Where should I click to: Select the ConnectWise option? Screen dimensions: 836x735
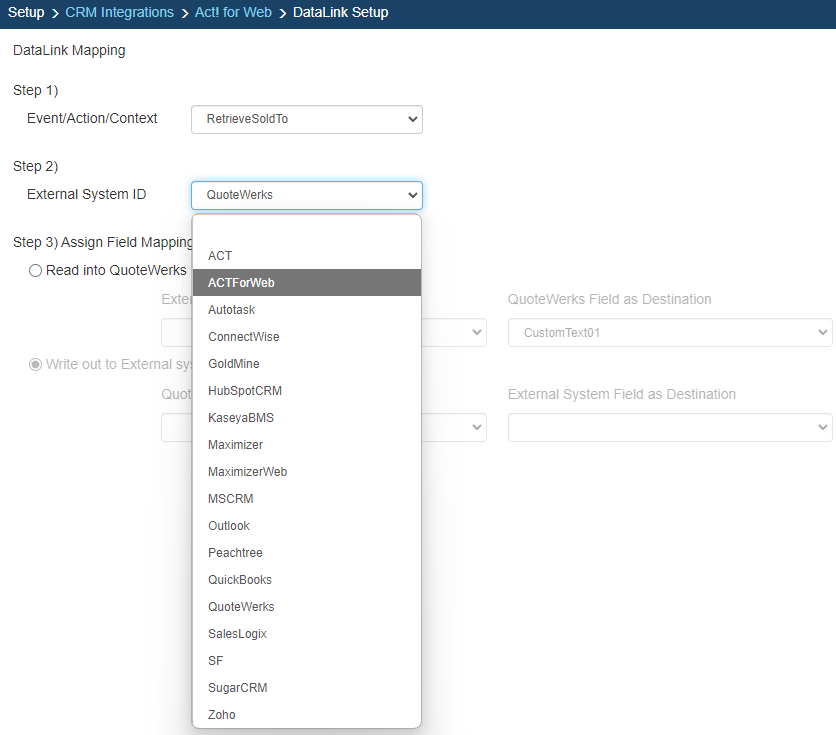(x=243, y=337)
